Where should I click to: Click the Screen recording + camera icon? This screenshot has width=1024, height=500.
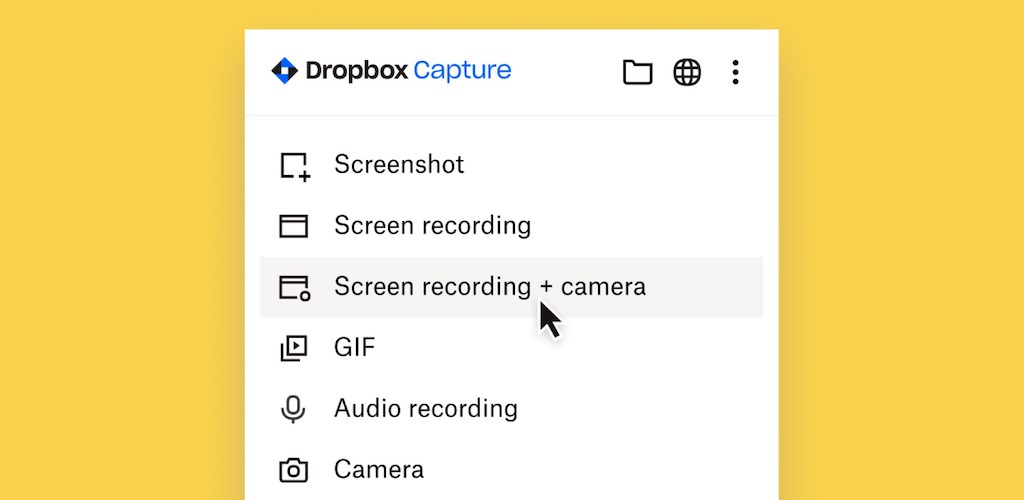click(294, 288)
